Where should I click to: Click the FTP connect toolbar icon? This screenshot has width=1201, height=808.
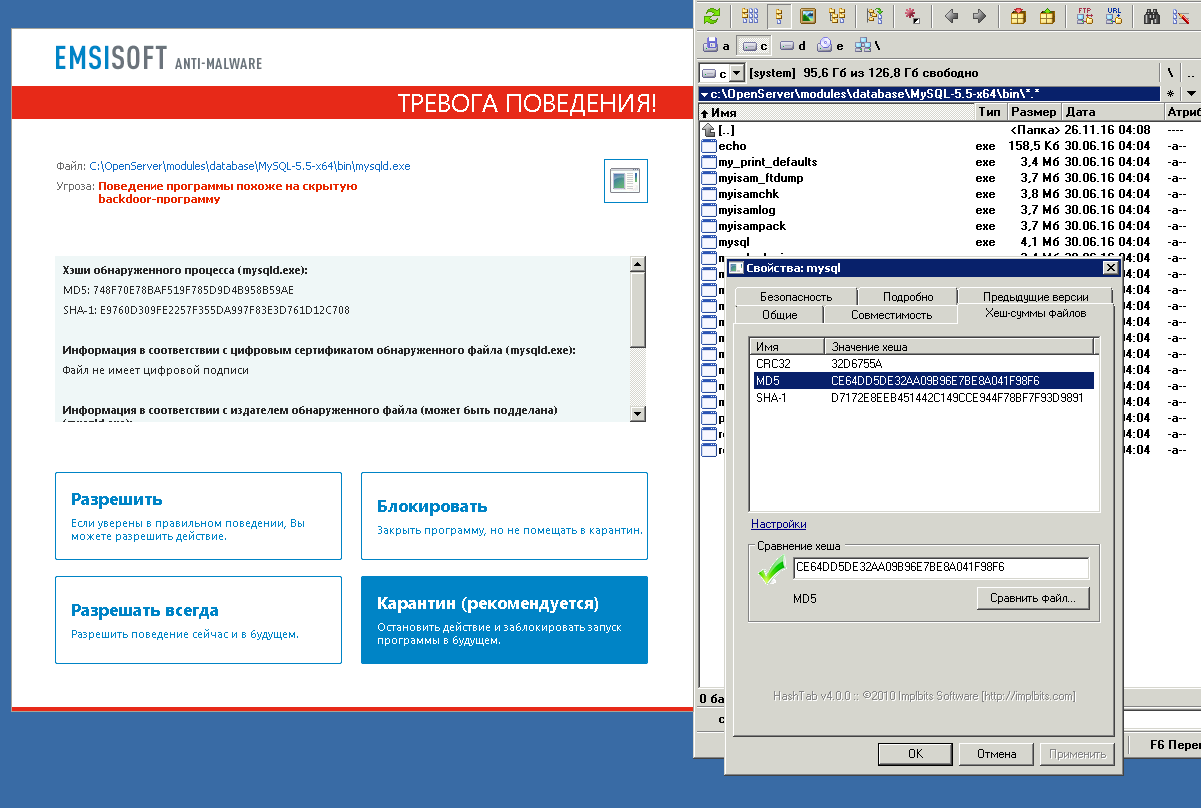[x=1085, y=16]
